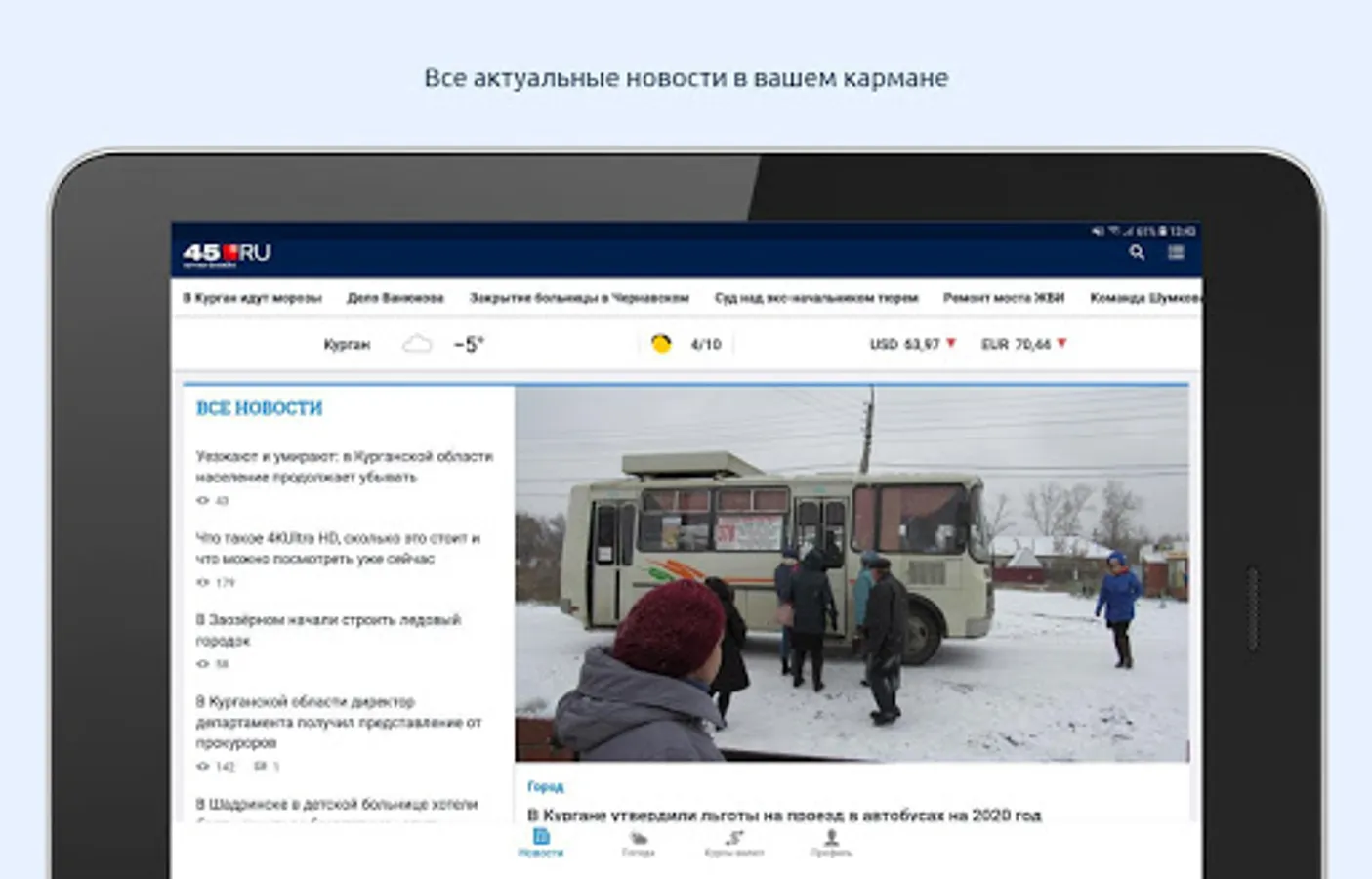Screen dimensions: 1372x879
Task: Tap the red arrow next to EUR
Action: [1061, 344]
